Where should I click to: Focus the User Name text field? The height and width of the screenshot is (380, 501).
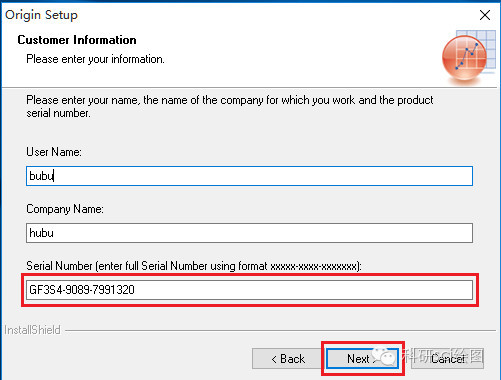click(x=249, y=176)
